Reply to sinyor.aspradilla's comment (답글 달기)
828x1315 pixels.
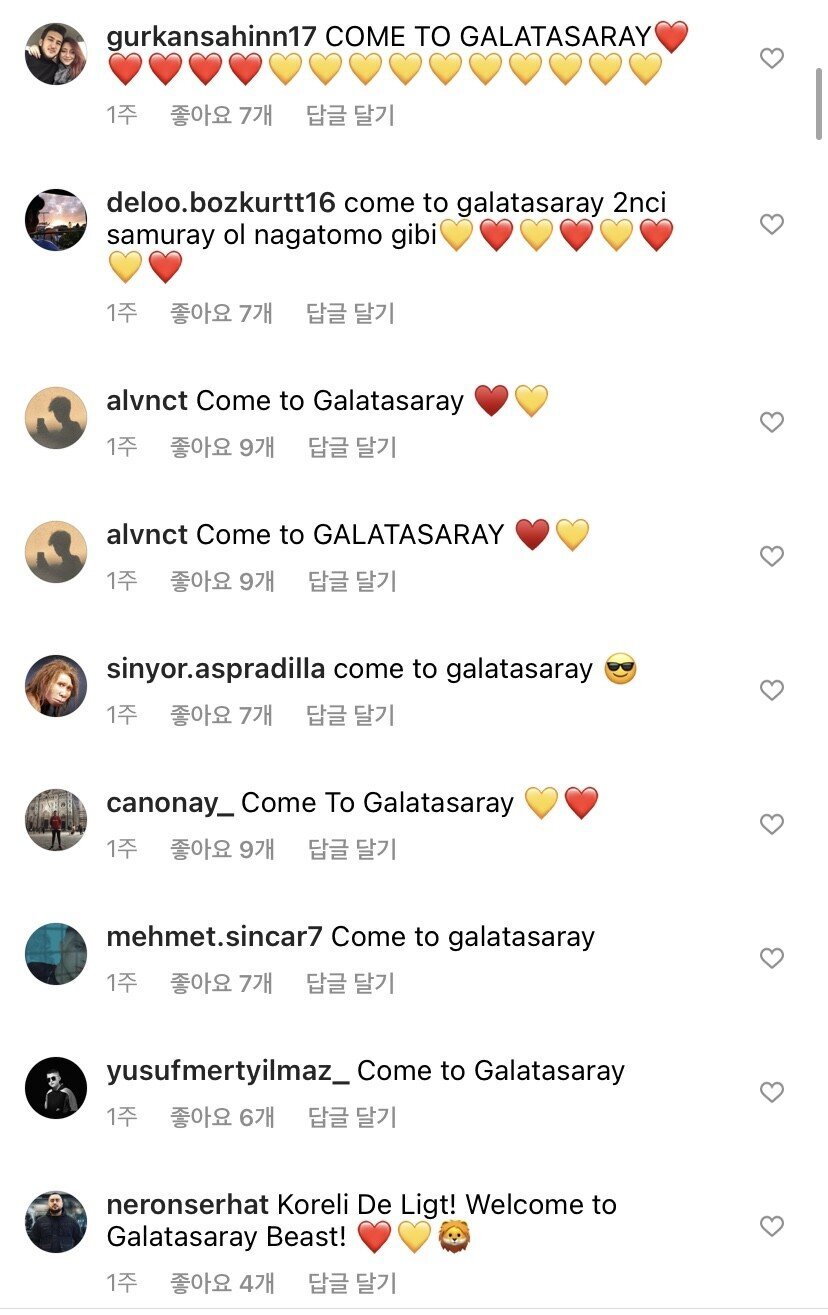351,715
